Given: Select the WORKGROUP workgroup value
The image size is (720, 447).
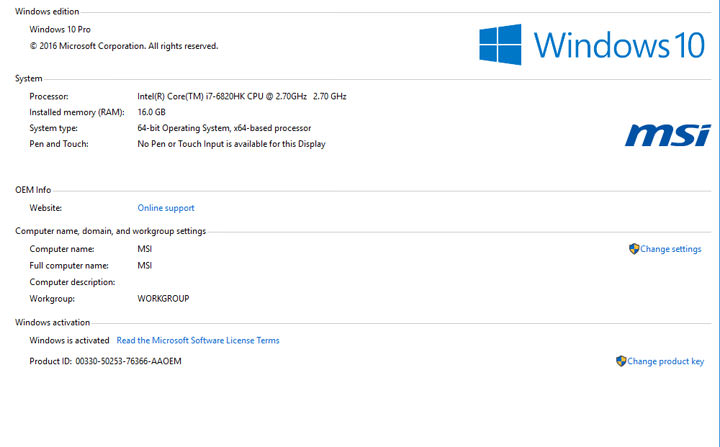Looking at the screenshot, I should pos(163,298).
